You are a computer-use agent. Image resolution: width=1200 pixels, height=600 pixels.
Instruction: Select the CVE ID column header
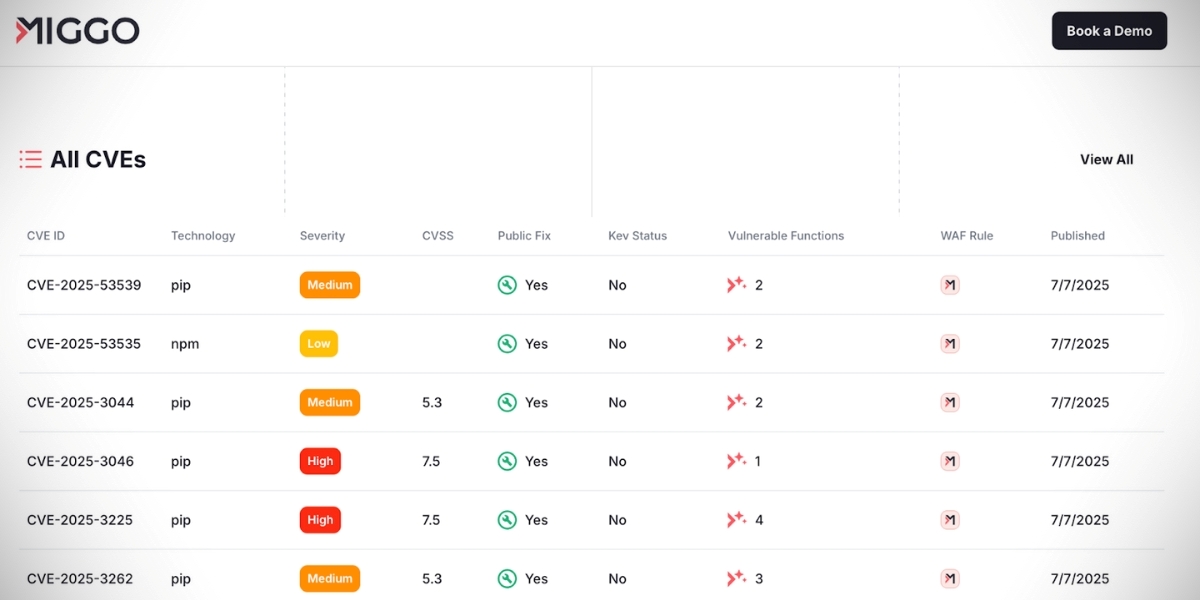coord(46,236)
